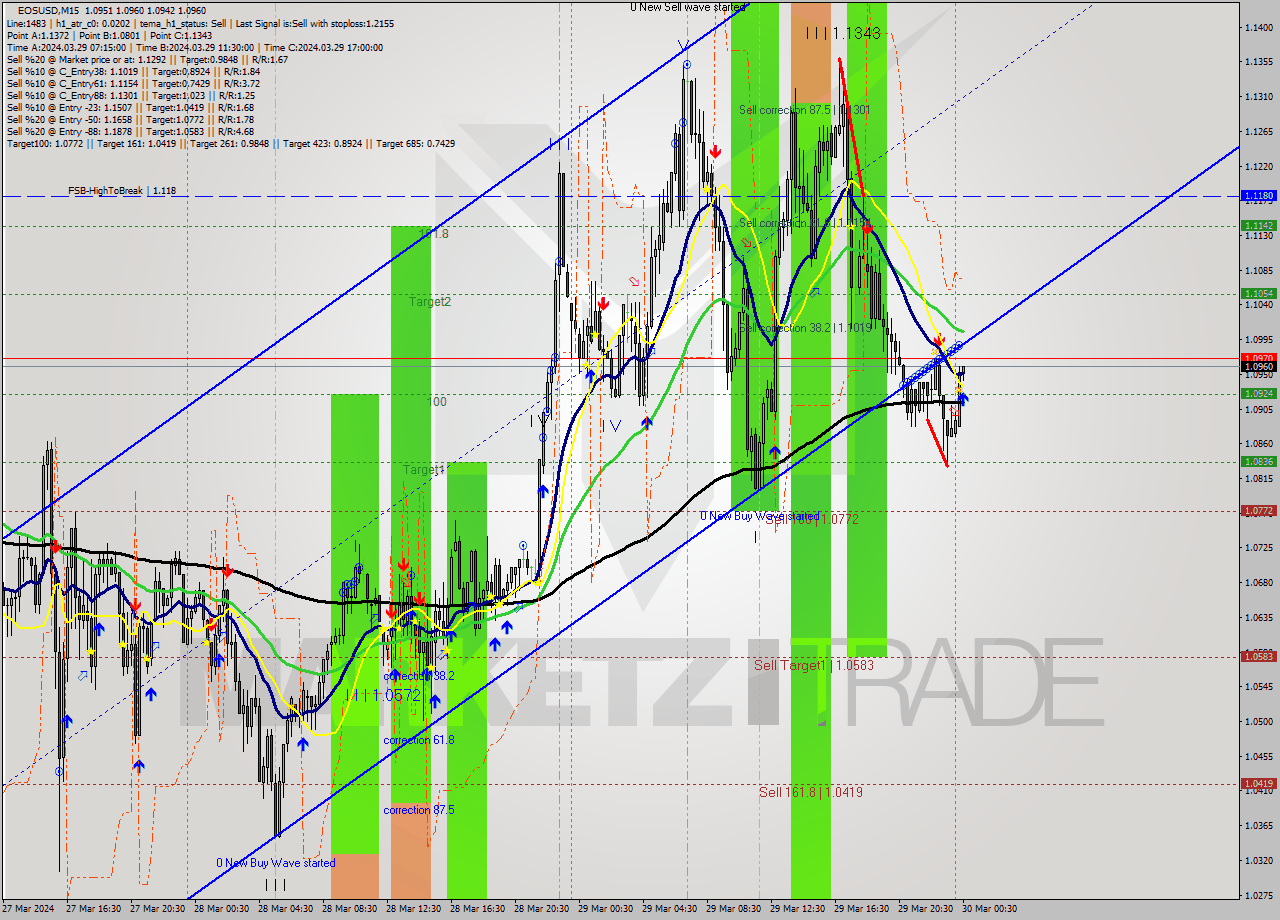
Task: Select the 'Line:1483' indicator status line
Action: tap(200, 23)
